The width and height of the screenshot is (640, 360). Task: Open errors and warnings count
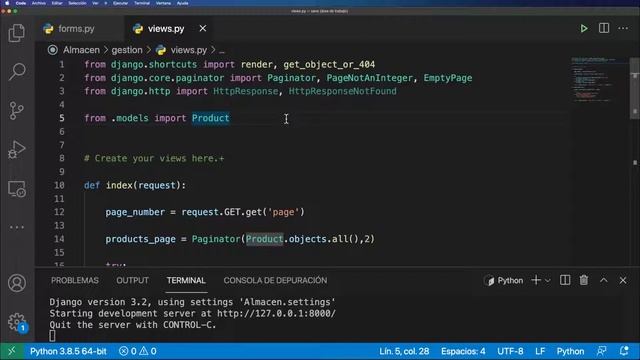click(x=138, y=351)
